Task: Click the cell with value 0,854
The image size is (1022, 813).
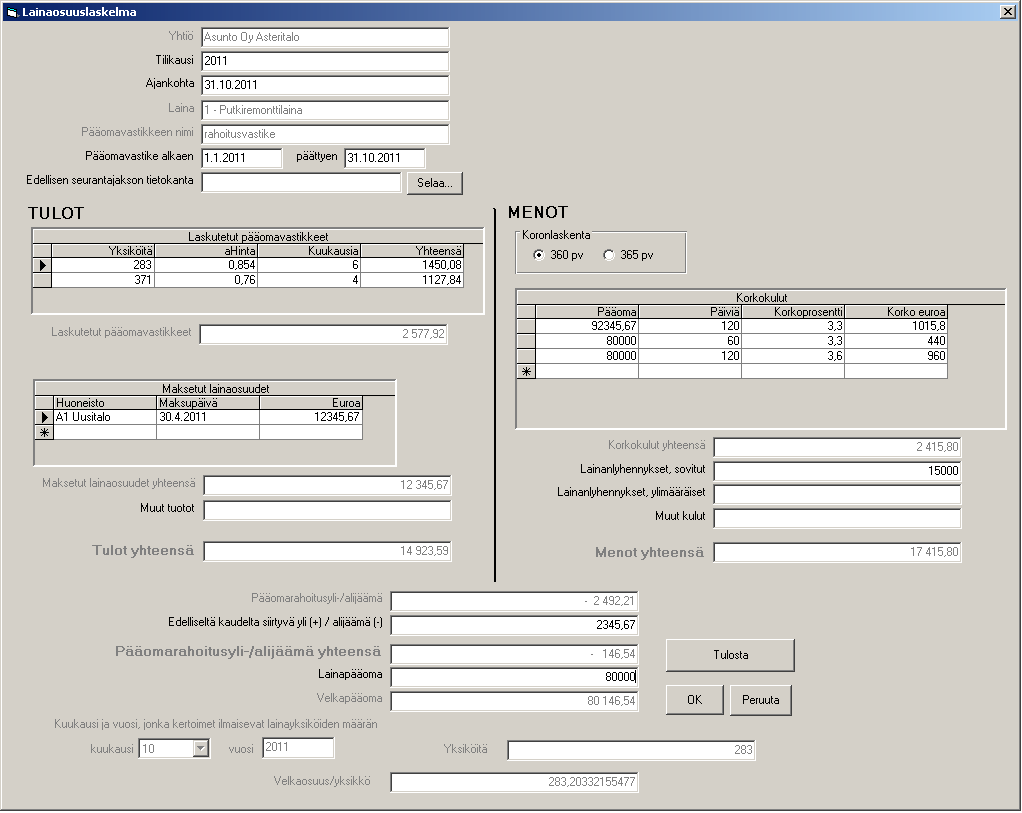Action: [x=206, y=265]
